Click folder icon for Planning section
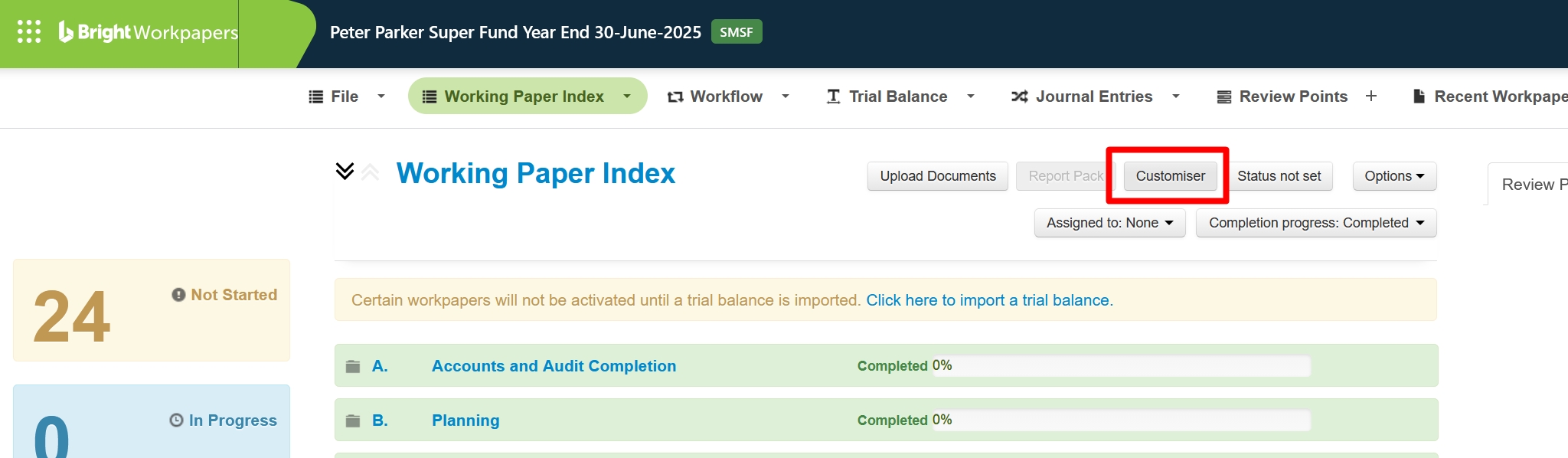This screenshot has width=1568, height=458. [353, 420]
